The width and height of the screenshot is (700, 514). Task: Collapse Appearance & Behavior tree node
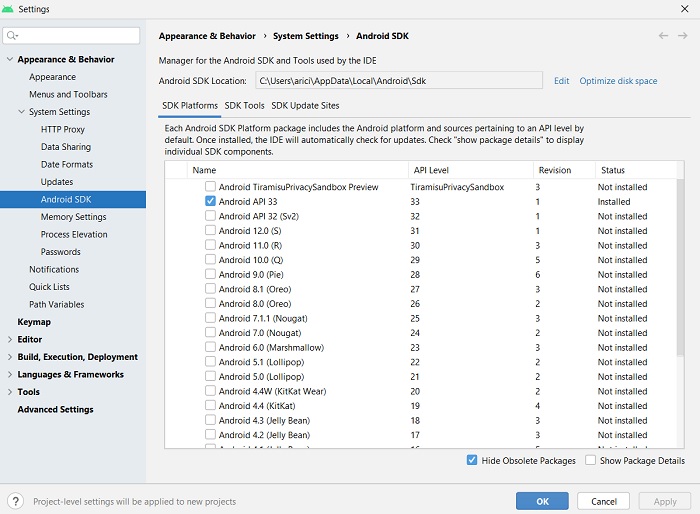10,59
